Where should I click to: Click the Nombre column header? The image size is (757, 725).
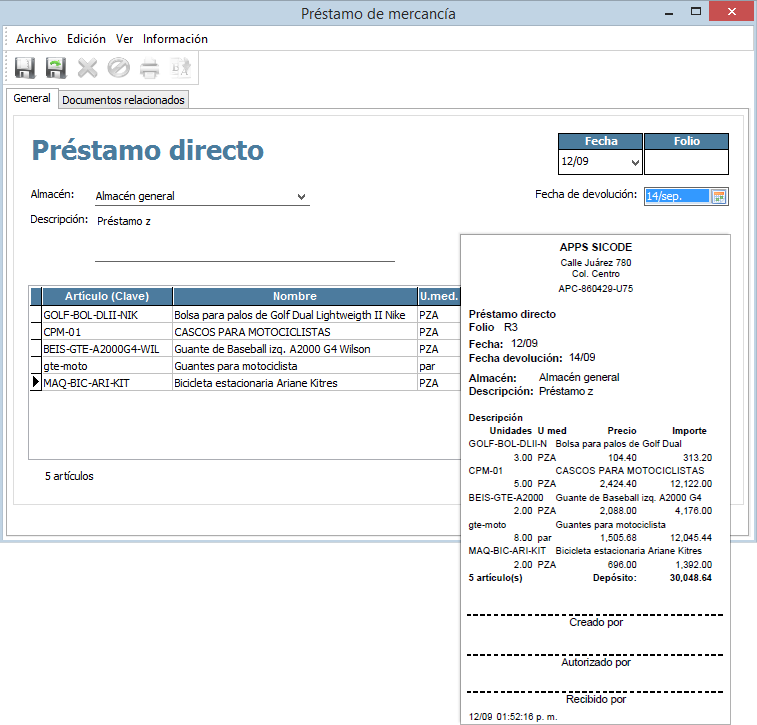294,296
